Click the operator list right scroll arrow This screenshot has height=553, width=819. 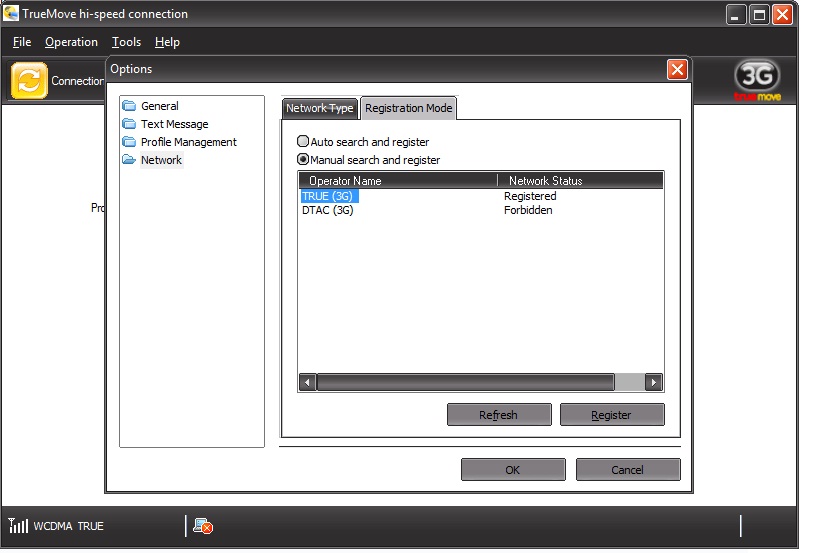pos(654,382)
